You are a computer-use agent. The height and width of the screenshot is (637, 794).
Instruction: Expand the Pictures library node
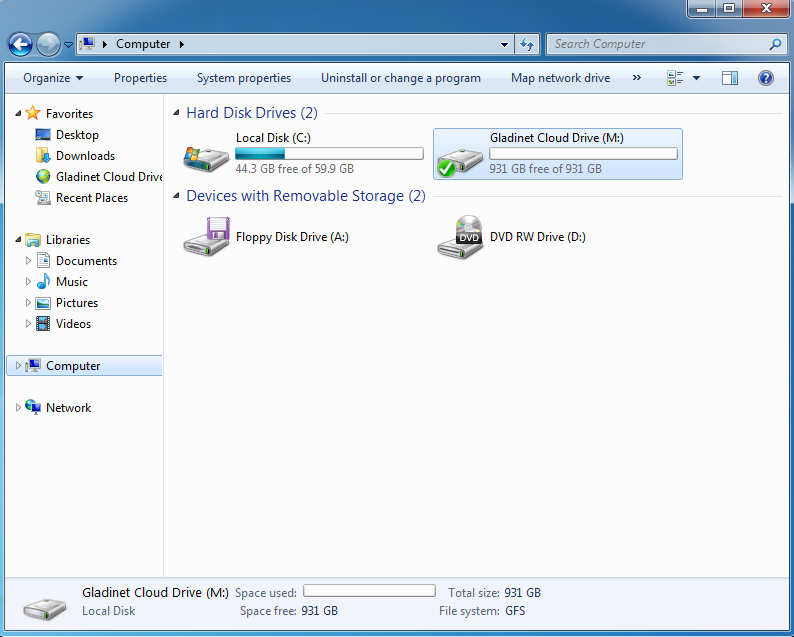click(28, 303)
